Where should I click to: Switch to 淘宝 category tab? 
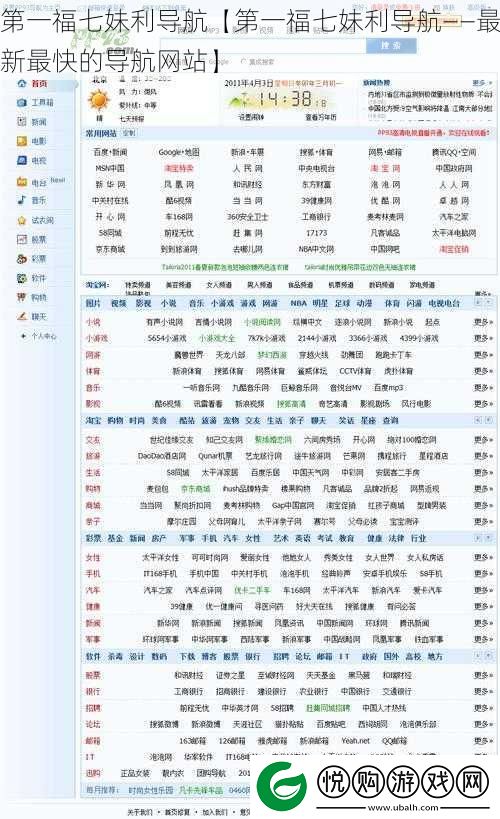(x=93, y=420)
